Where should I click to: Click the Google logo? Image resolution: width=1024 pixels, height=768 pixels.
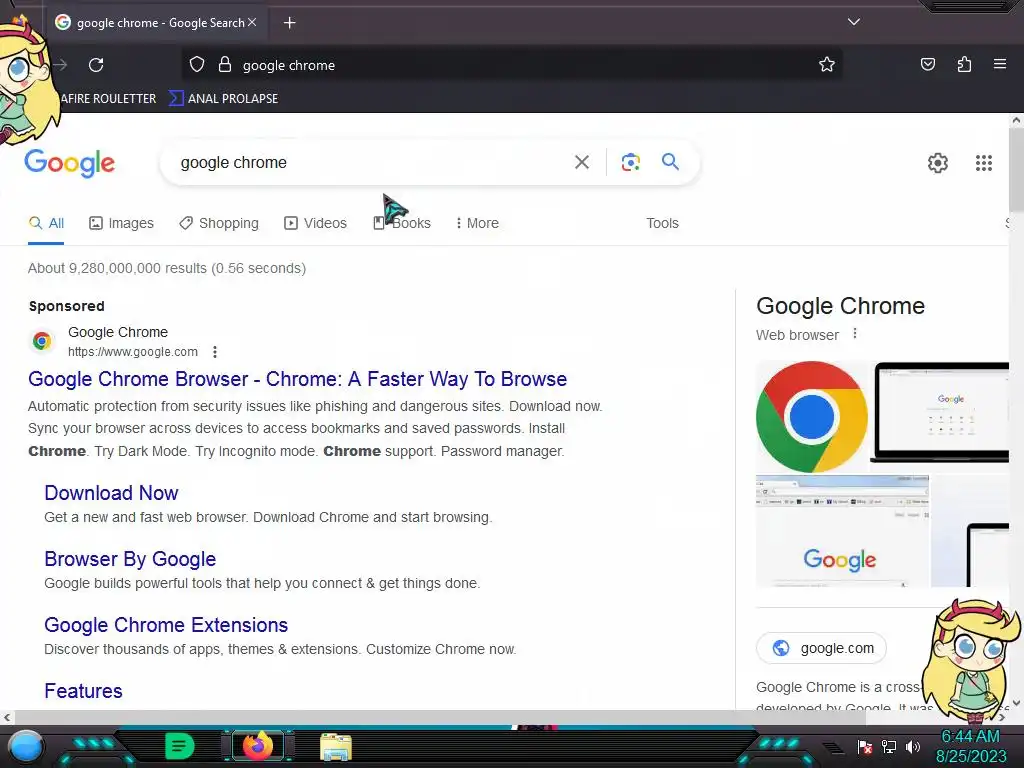pyautogui.click(x=69, y=163)
